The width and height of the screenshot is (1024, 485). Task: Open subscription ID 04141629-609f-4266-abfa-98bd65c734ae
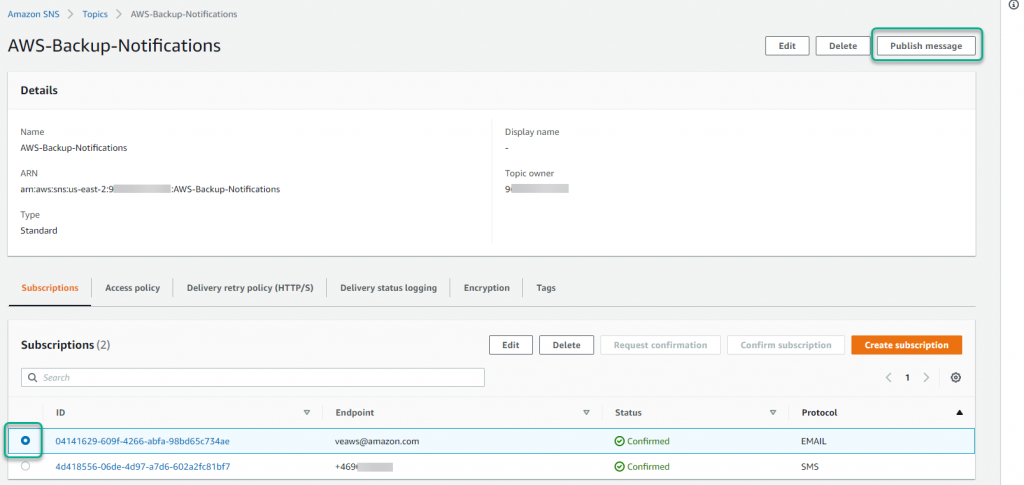coord(142,441)
